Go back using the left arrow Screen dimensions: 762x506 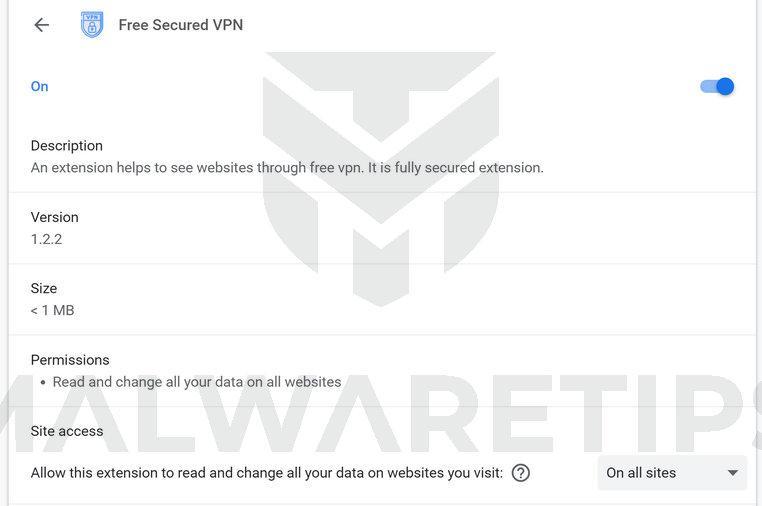(x=41, y=25)
